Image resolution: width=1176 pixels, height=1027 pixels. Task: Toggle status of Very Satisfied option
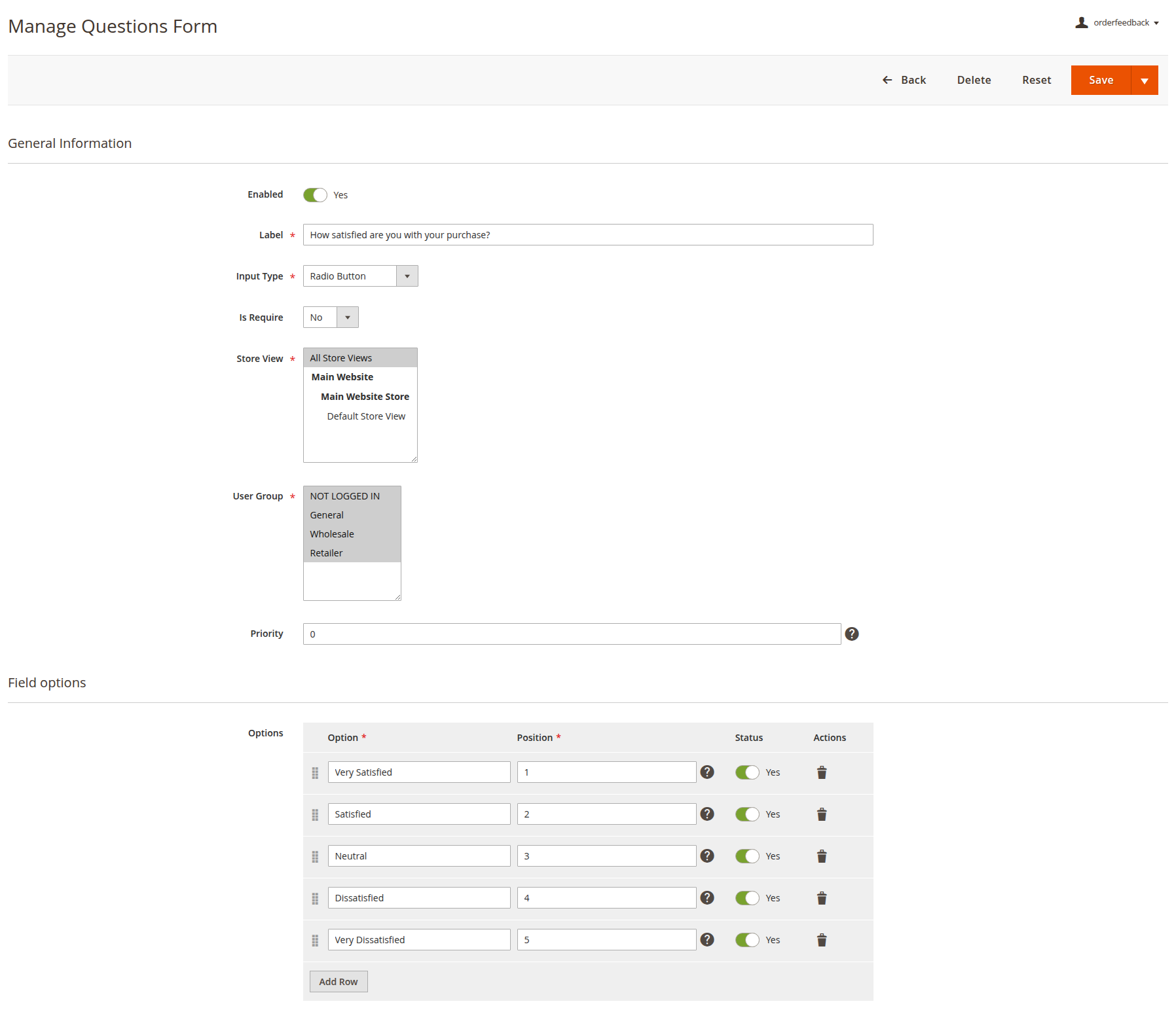(x=747, y=772)
